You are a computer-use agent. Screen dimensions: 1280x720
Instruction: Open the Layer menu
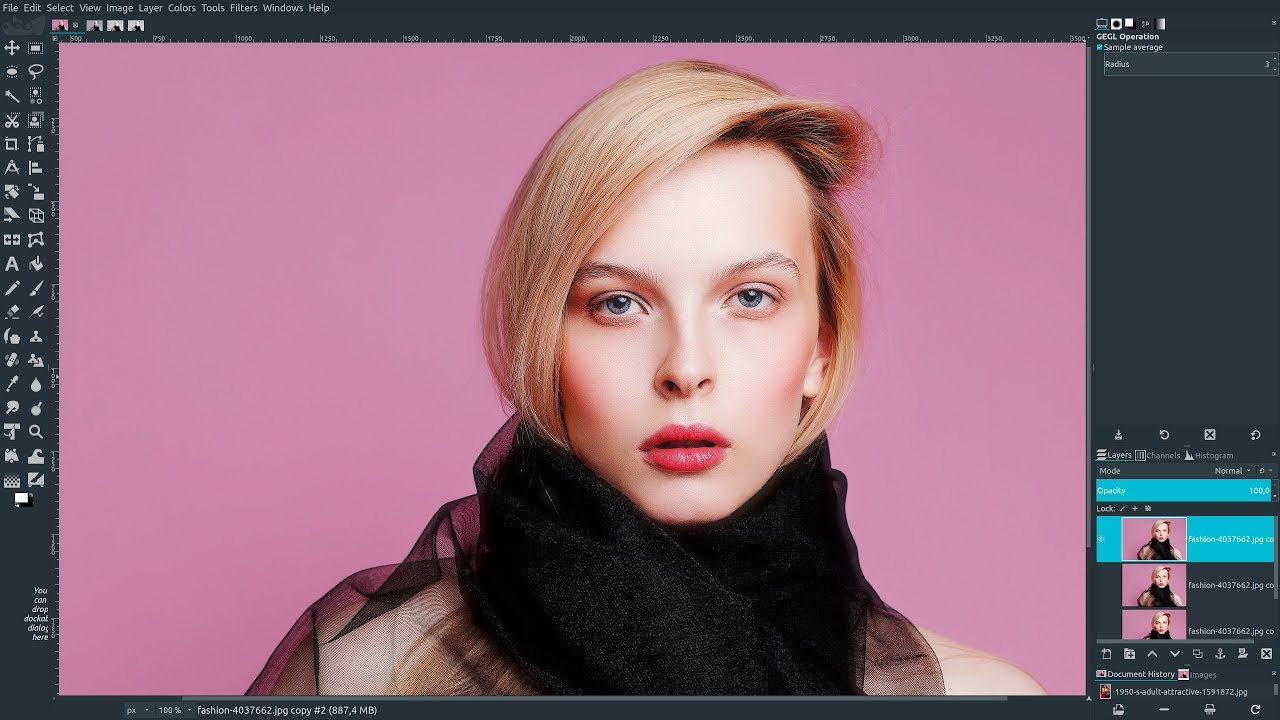tap(150, 7)
